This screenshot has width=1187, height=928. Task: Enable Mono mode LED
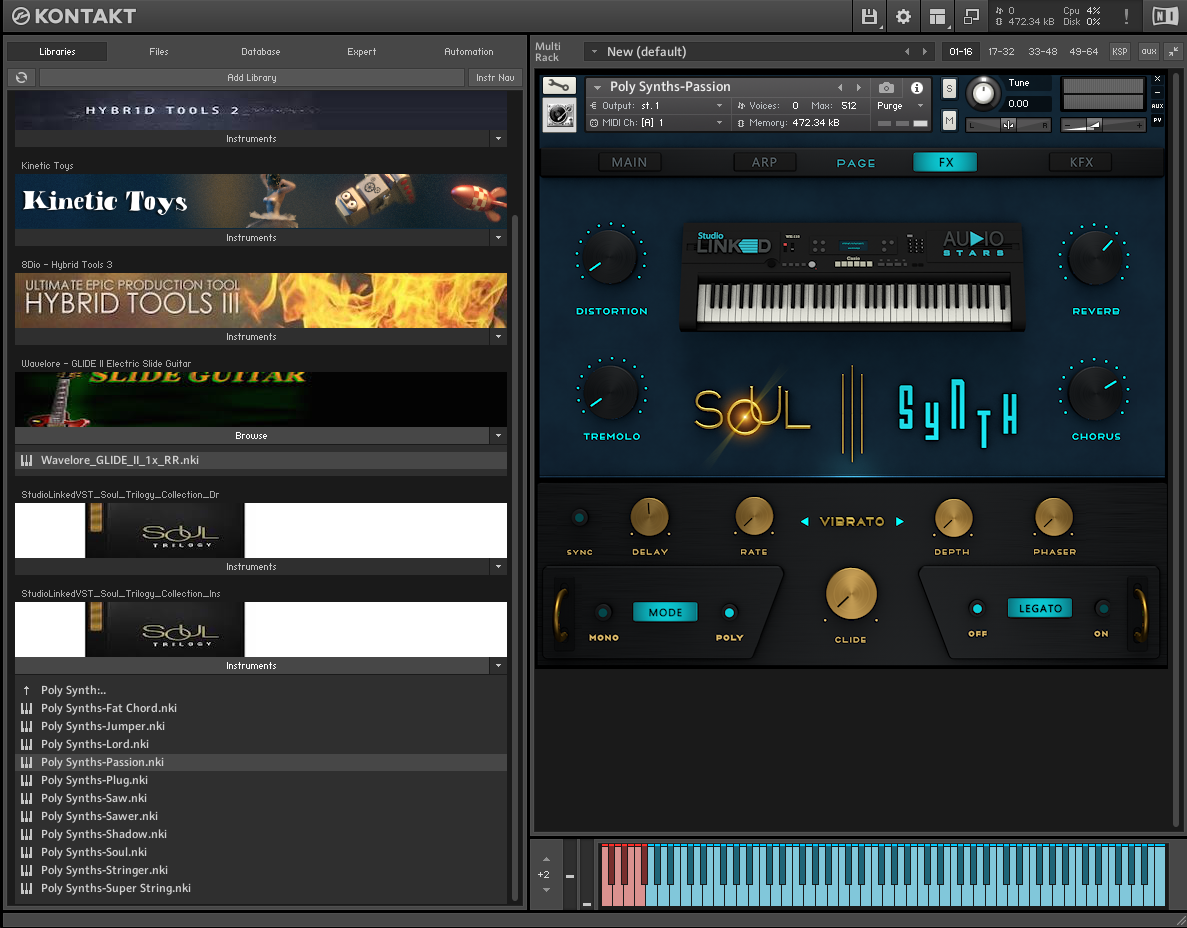pyautogui.click(x=603, y=612)
